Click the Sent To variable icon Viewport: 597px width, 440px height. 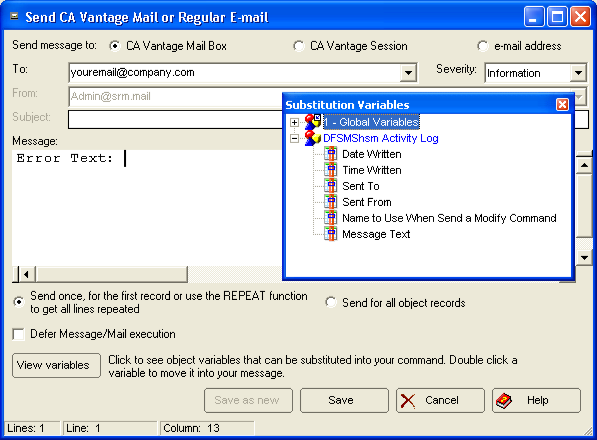[330, 186]
